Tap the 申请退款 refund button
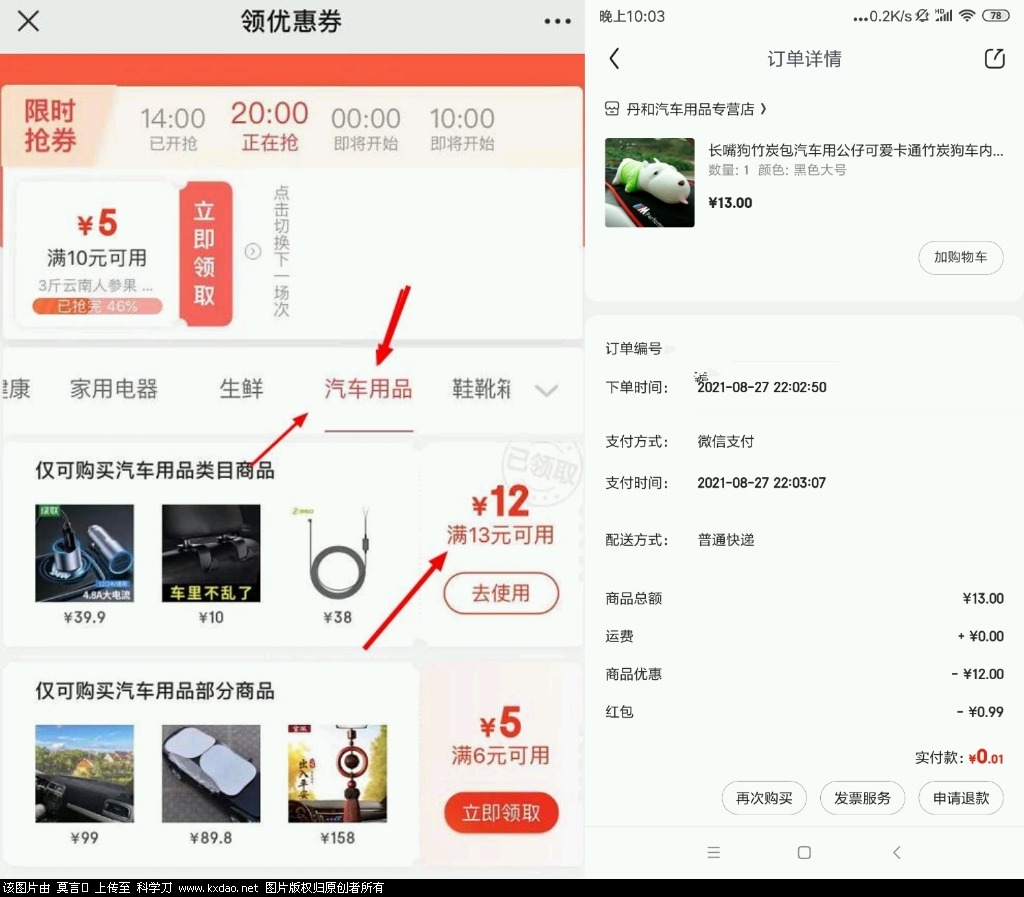 coord(960,798)
